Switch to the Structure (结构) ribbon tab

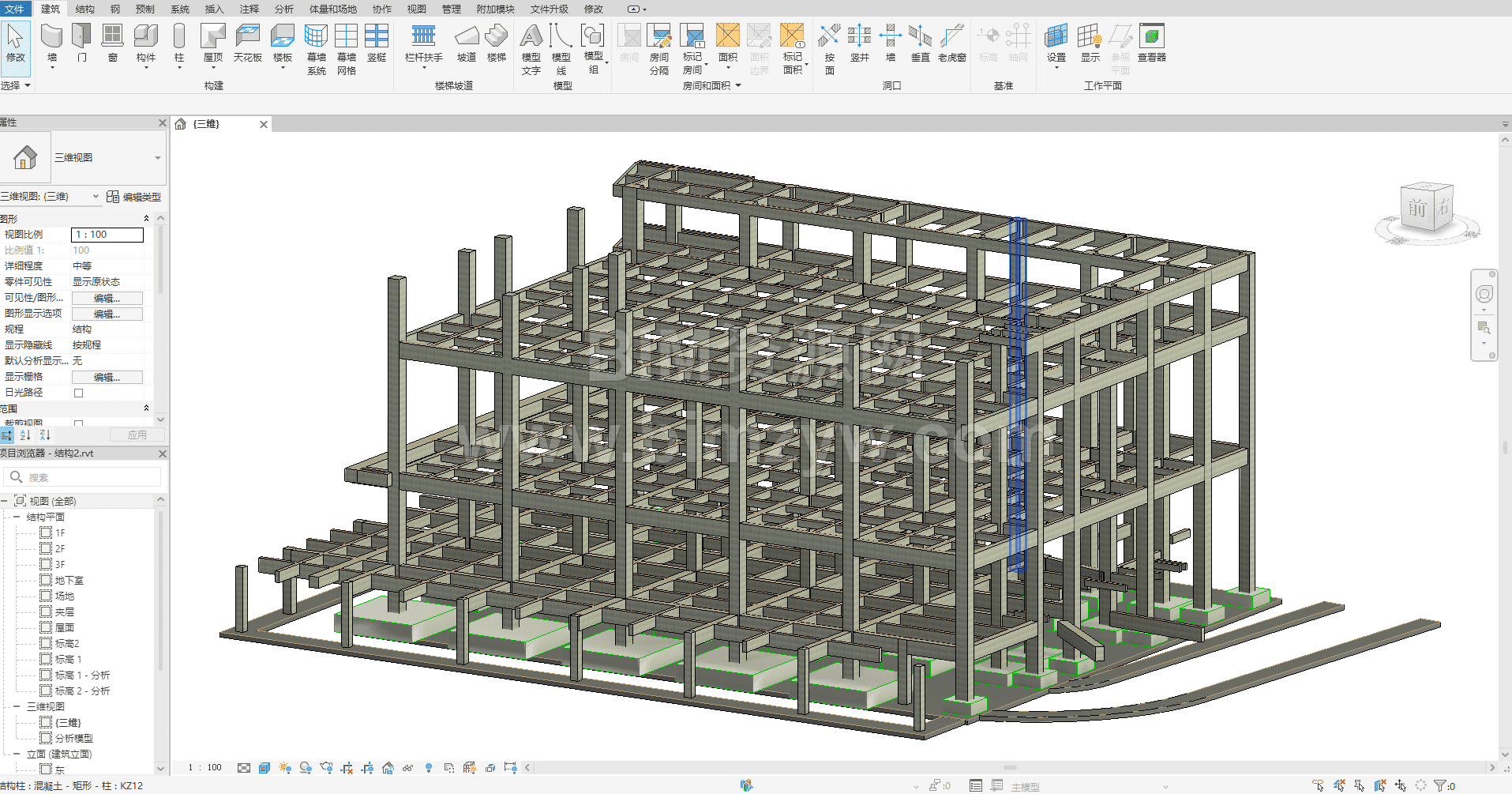(84, 9)
